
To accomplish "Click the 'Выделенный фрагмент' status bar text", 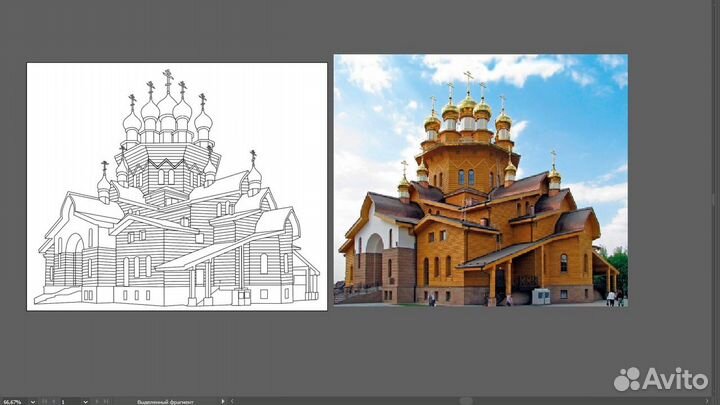I will pyautogui.click(x=165, y=401).
